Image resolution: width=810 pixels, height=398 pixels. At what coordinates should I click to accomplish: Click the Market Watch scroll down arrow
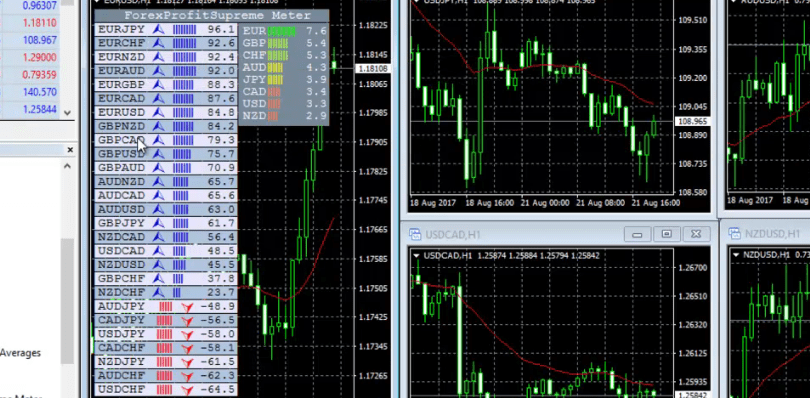68,113
